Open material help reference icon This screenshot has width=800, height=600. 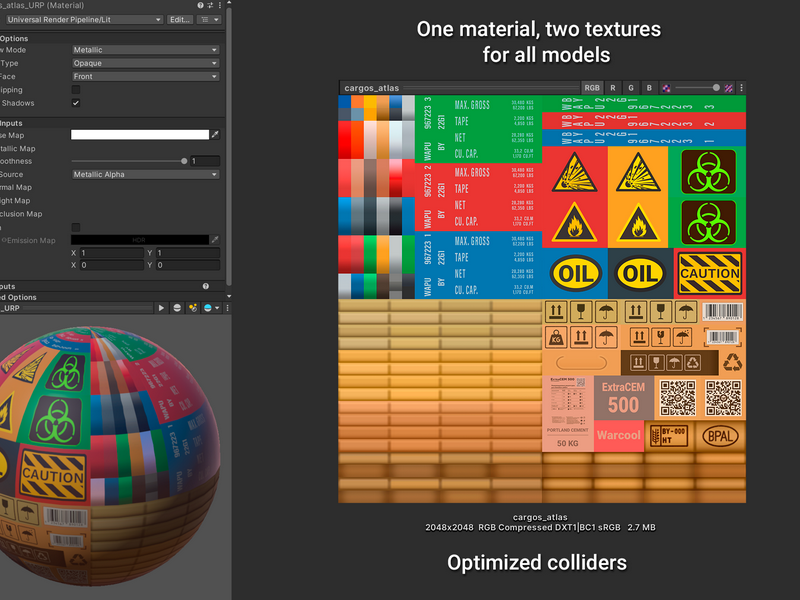point(201,5)
